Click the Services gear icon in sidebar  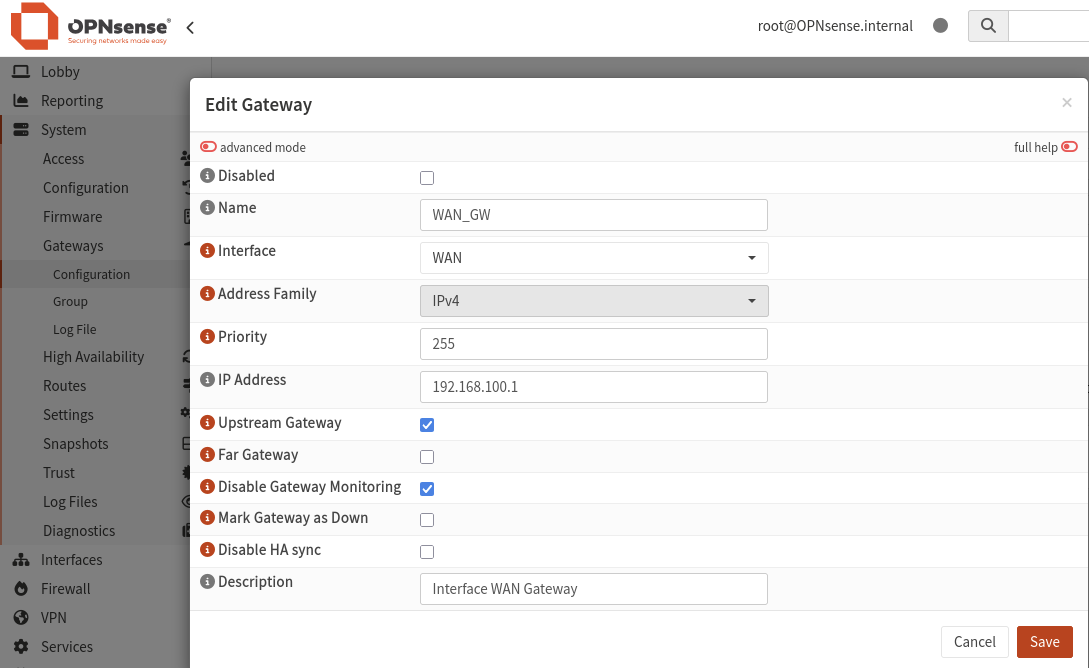[22, 647]
